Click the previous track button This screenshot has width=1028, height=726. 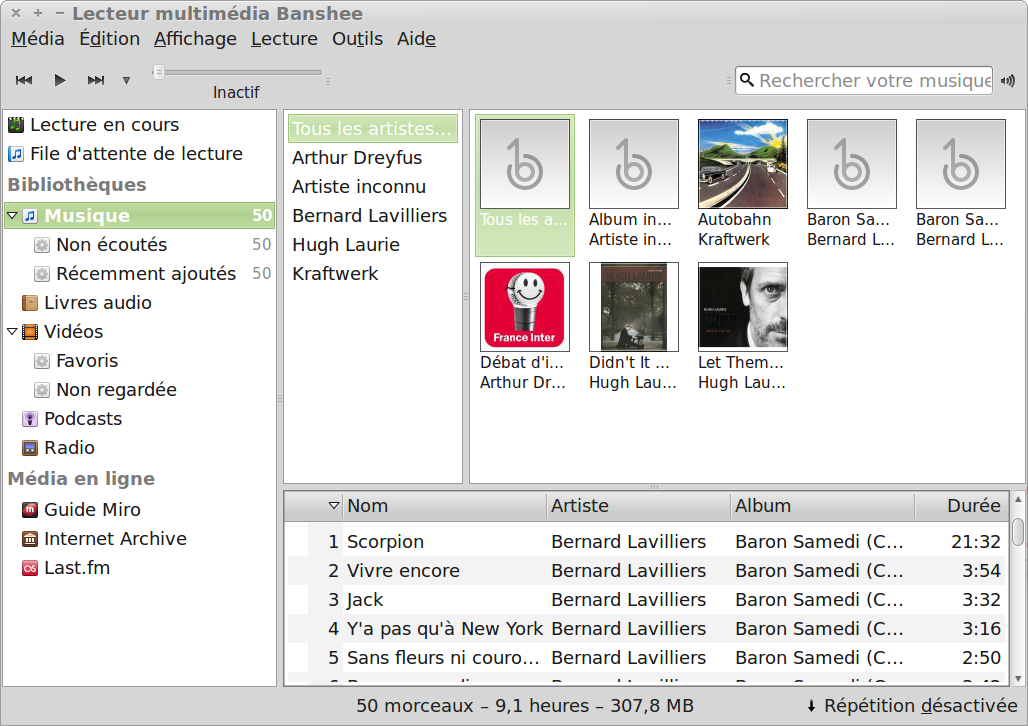click(x=24, y=80)
